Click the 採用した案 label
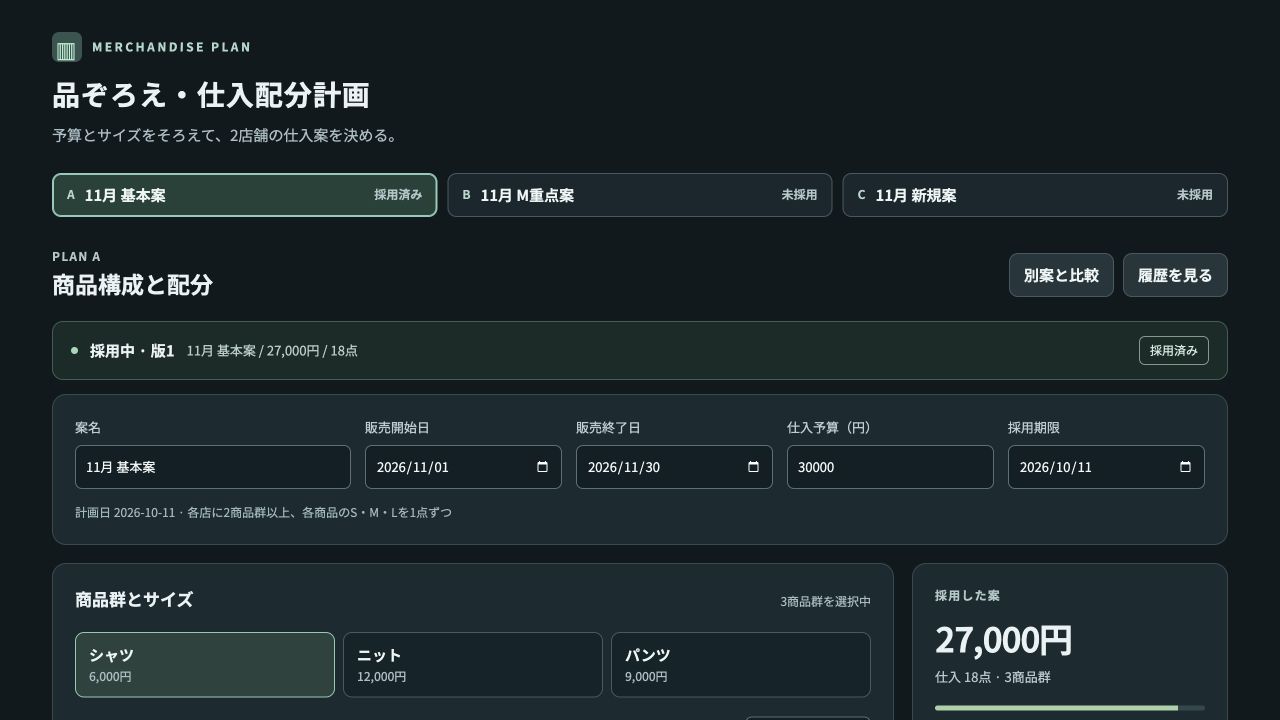The image size is (1280, 720). tap(967, 596)
